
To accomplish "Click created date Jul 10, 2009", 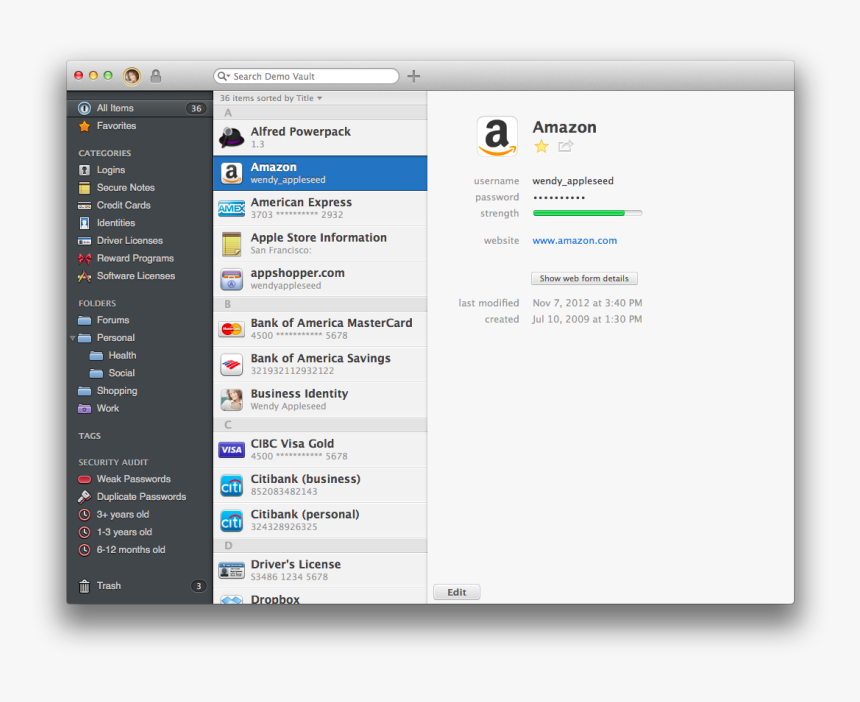I will point(587,319).
